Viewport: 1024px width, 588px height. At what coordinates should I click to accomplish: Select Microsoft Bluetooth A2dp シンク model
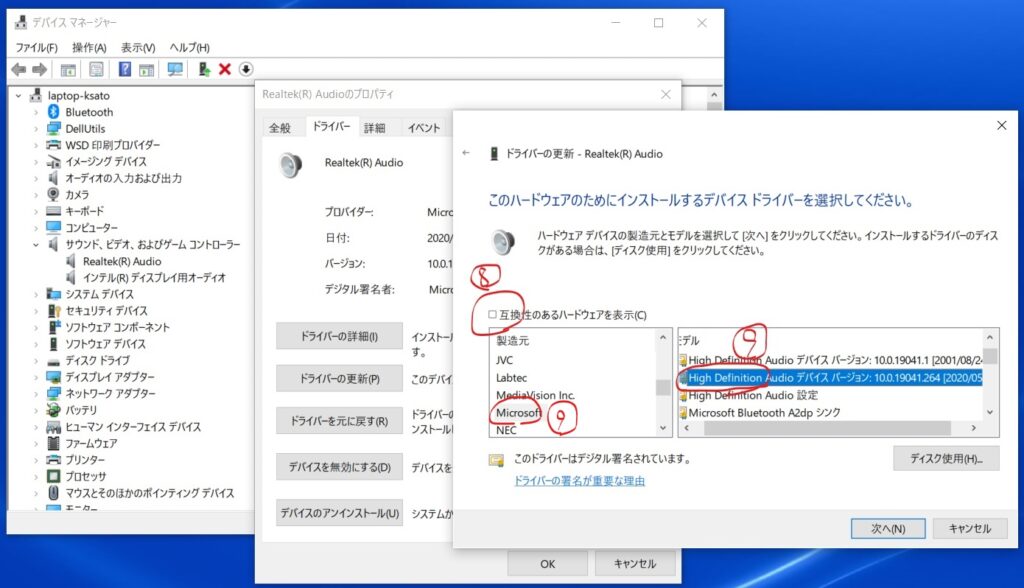click(x=763, y=413)
